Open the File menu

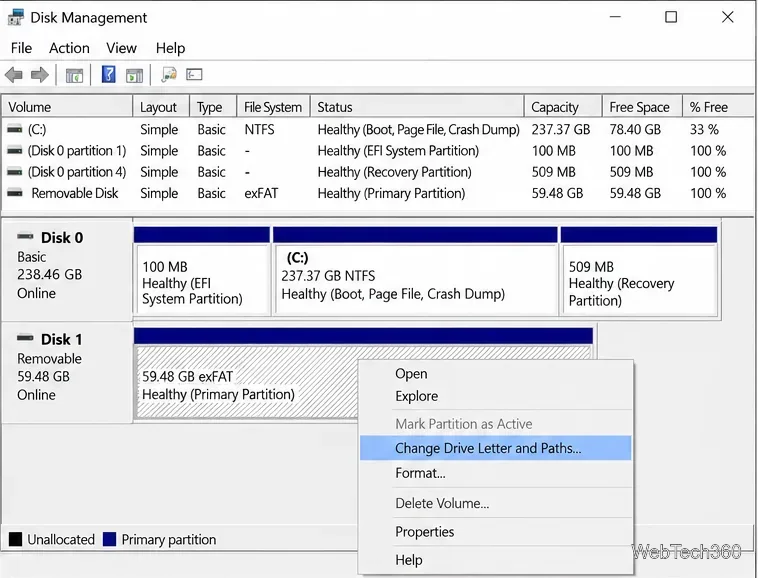point(21,48)
